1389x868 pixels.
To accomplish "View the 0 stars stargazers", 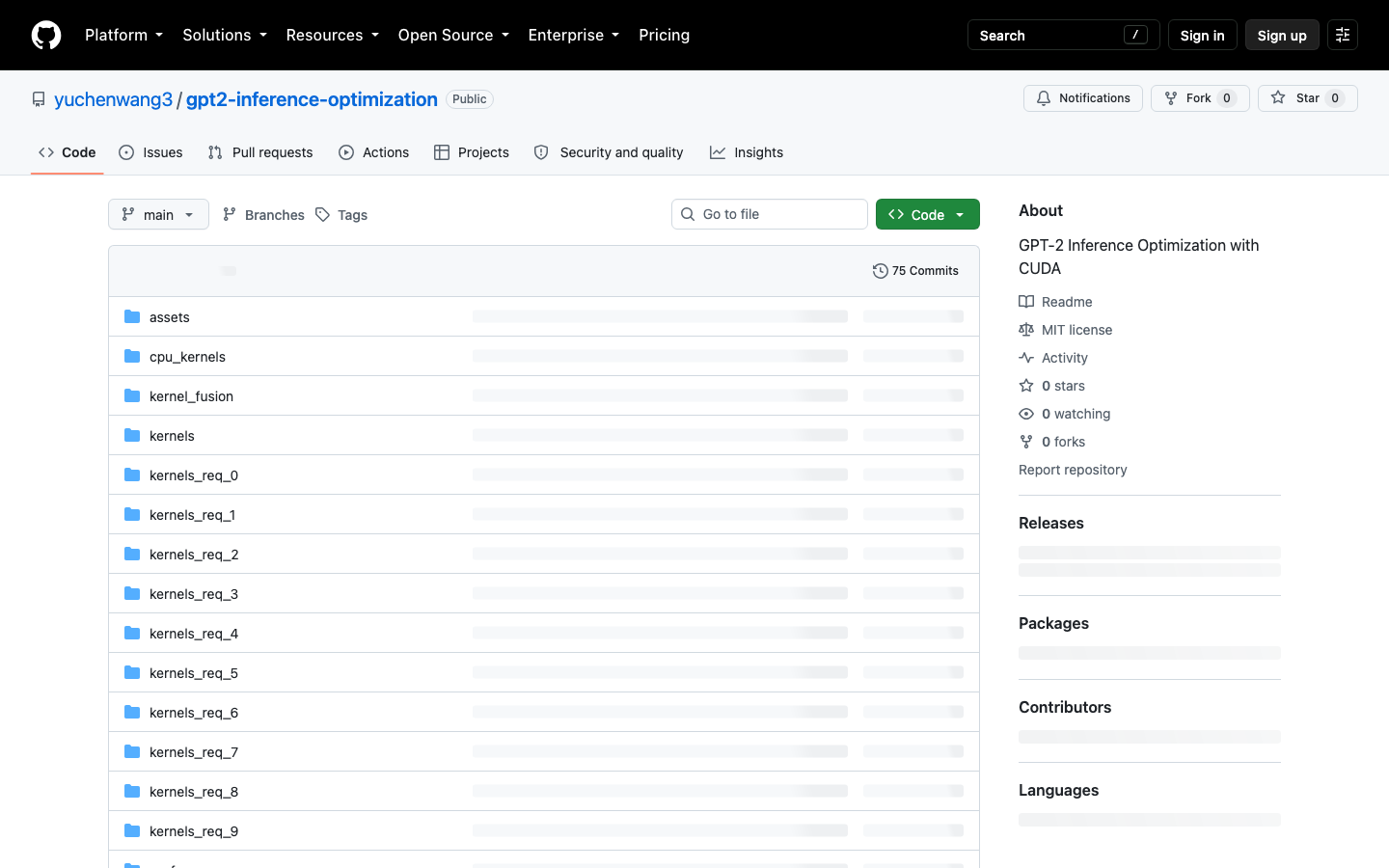I will coord(1051,386).
